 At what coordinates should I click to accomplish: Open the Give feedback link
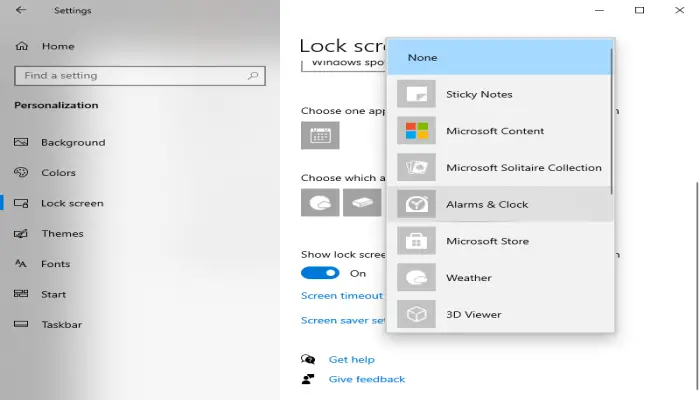367,379
